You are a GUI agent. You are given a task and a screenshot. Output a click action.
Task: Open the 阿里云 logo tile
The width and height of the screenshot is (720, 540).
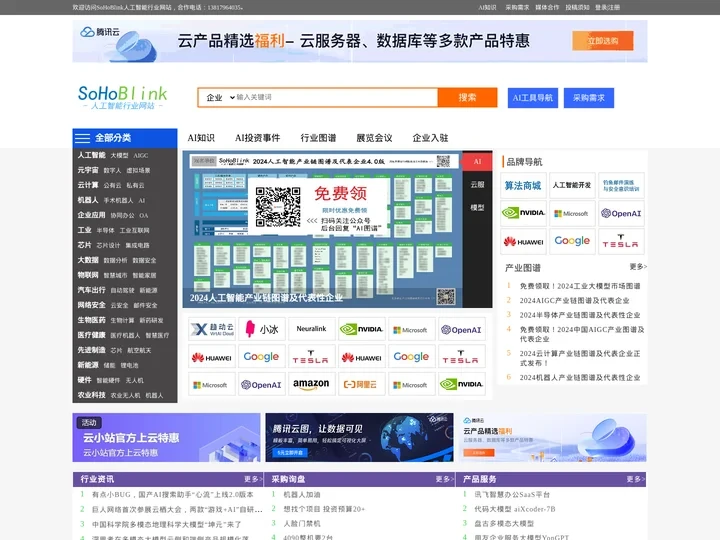click(x=361, y=384)
